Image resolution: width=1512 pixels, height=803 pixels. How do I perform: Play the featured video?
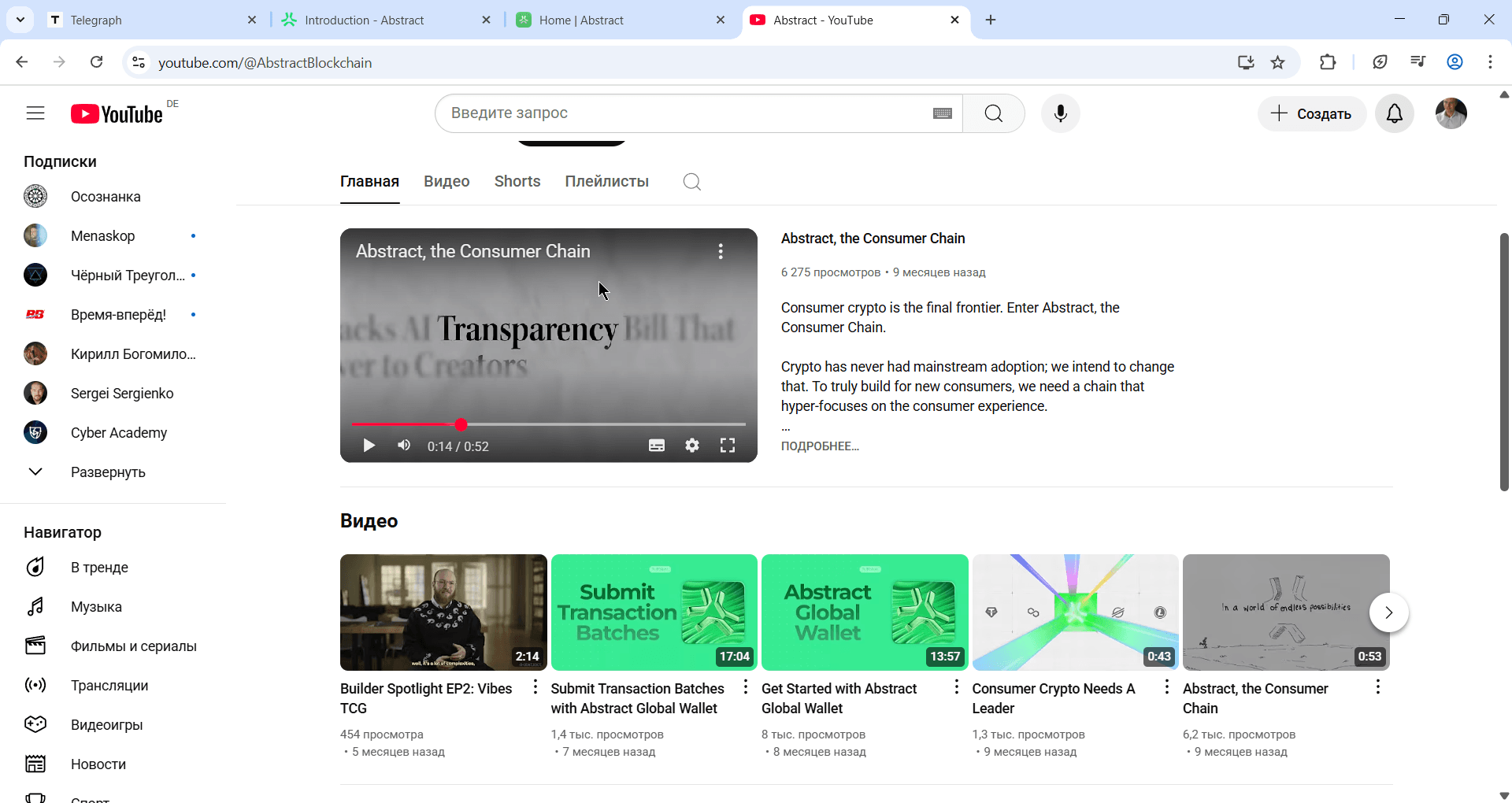point(369,446)
